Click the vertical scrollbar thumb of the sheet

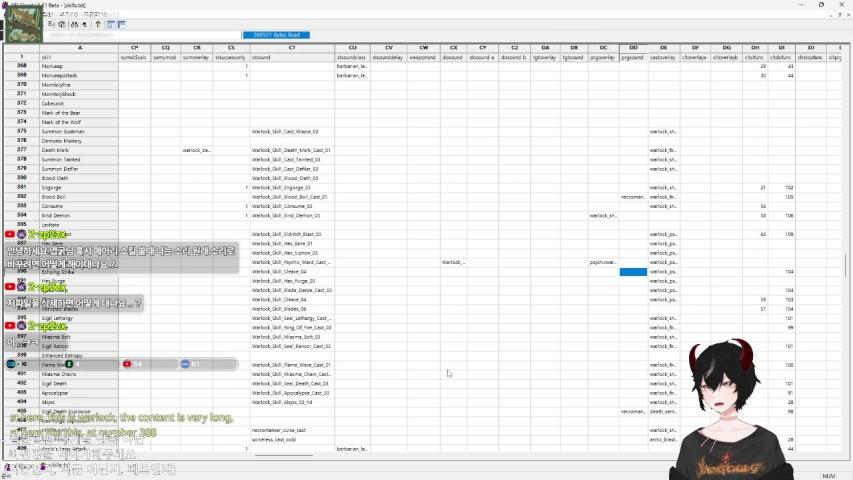pos(846,265)
